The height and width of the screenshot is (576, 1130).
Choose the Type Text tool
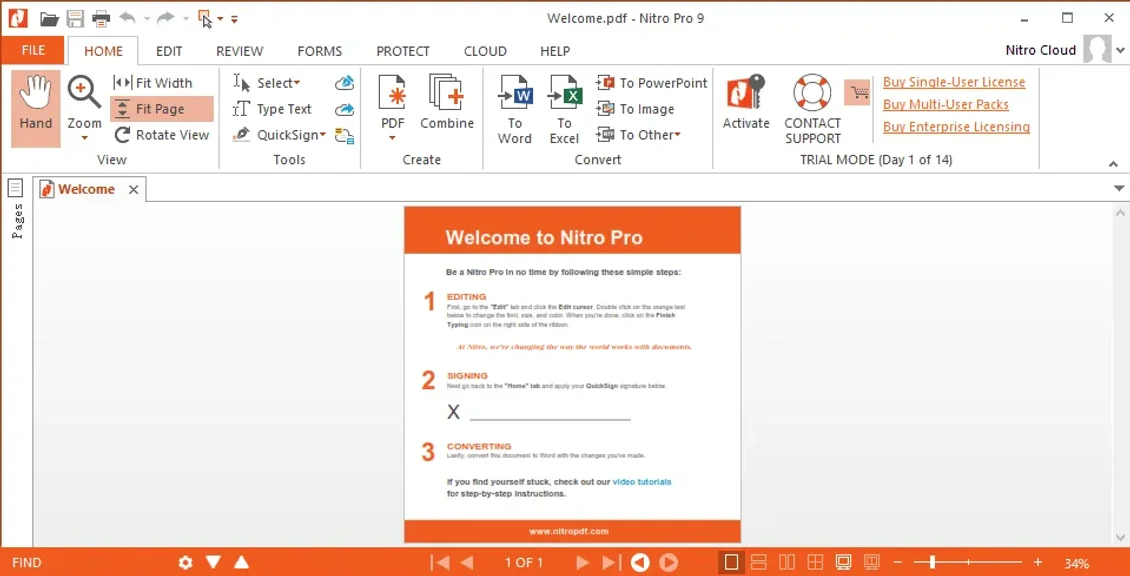coord(272,109)
